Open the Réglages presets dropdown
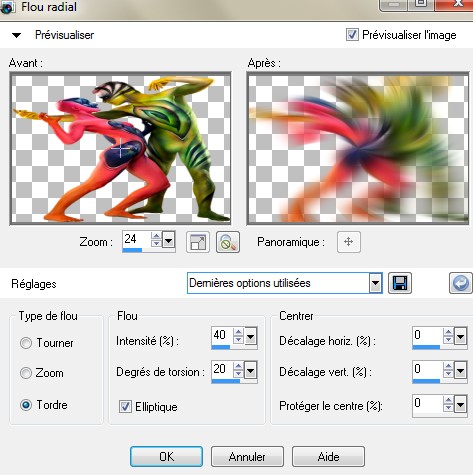473x475 pixels. 375,283
